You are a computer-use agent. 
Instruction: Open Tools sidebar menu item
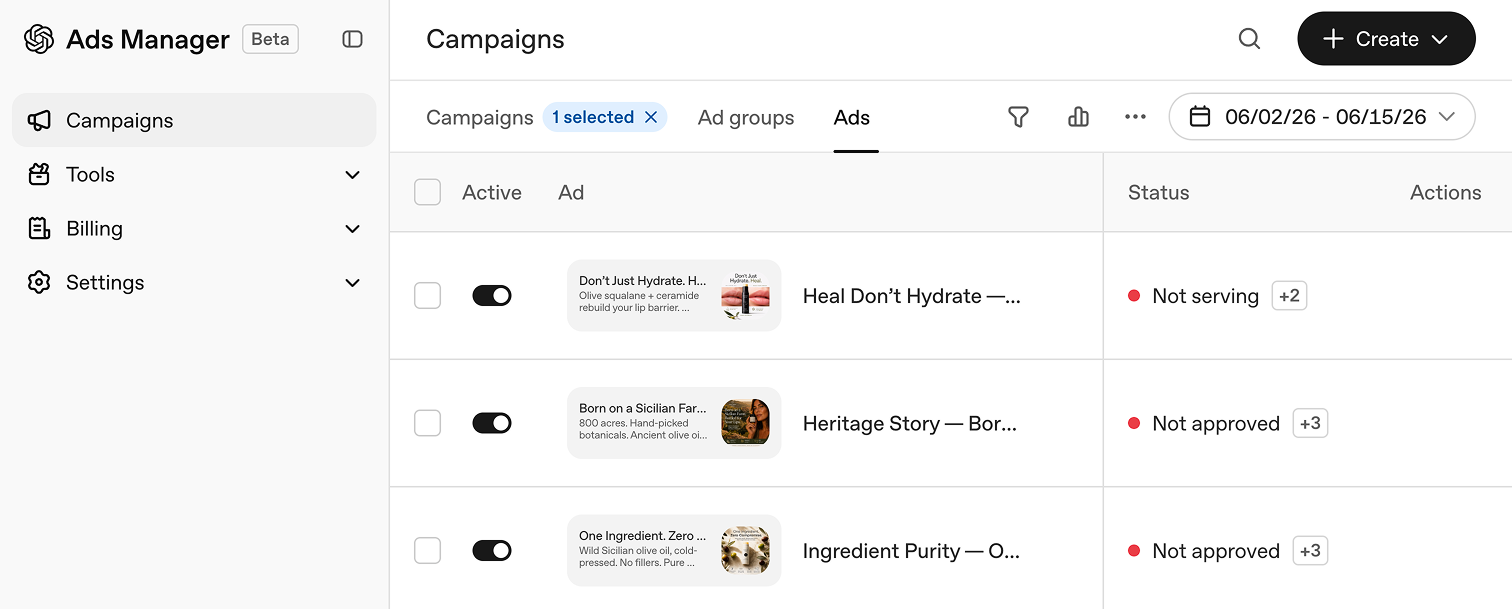(194, 174)
